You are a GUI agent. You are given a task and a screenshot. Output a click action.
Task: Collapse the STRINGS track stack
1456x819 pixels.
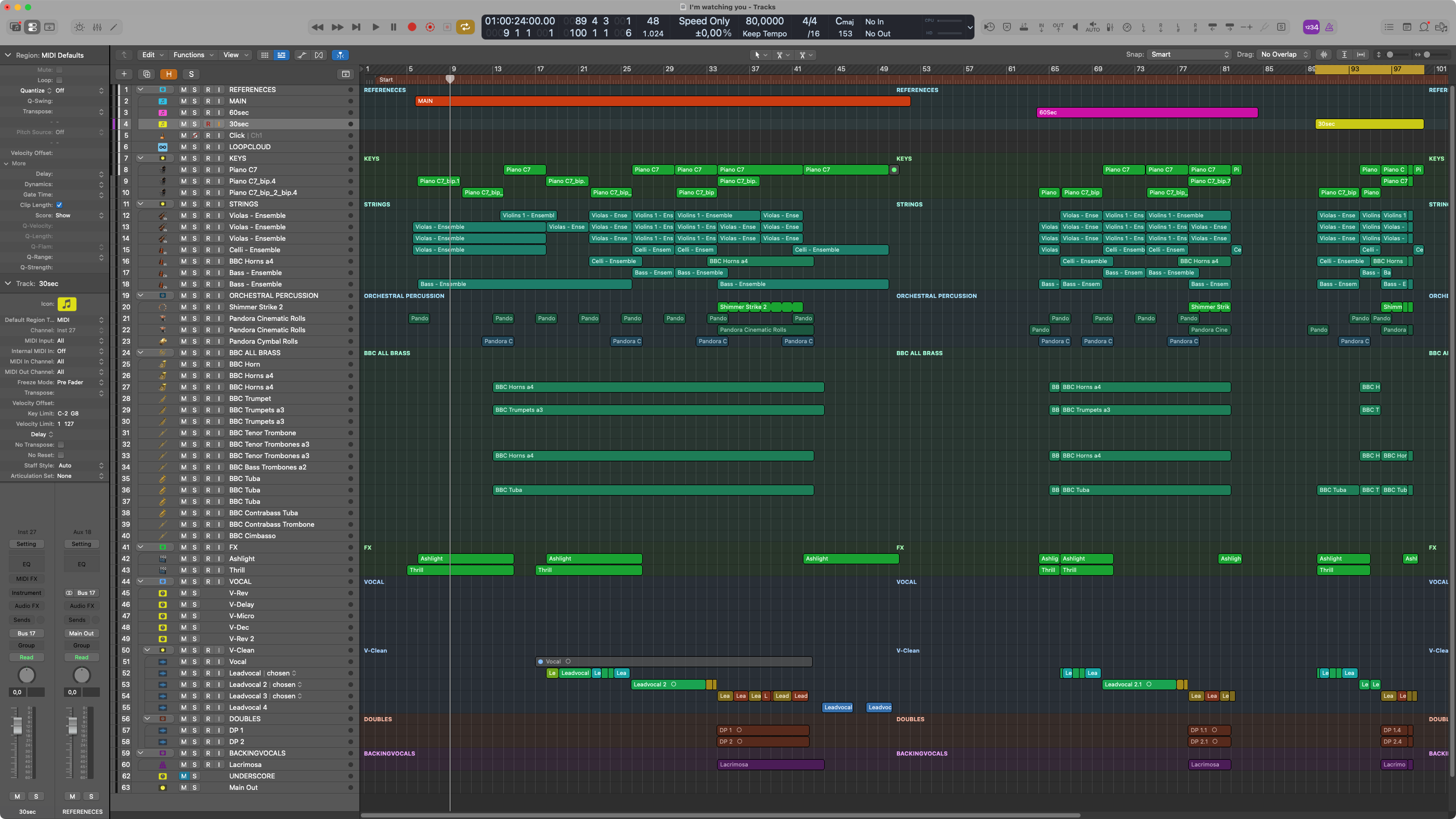click(x=140, y=204)
